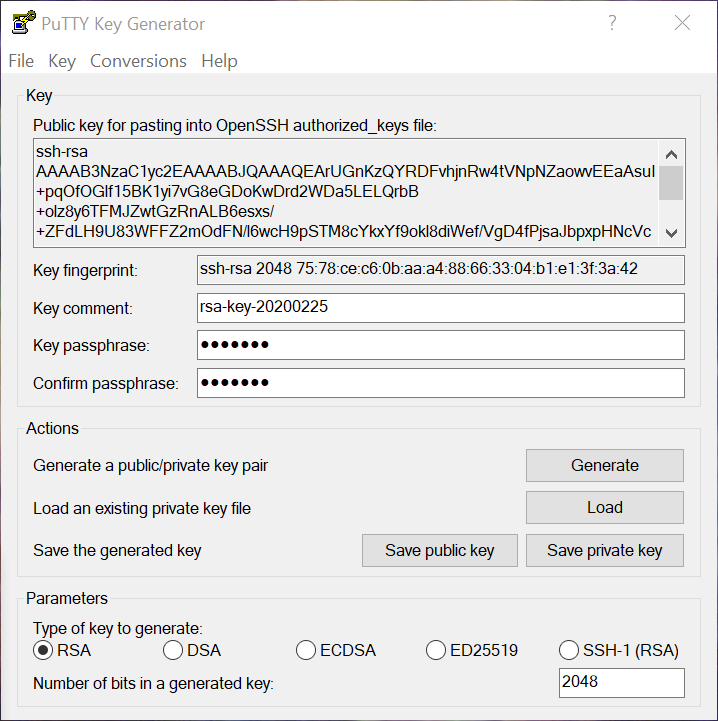Viewport: 718px width, 721px height.
Task: Close the PuTTY Key Generator window
Action: point(682,23)
